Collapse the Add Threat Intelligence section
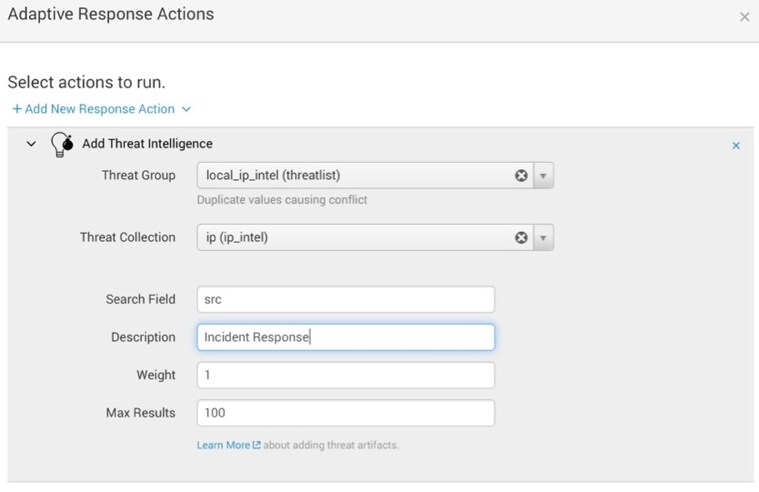Screen dimensions: 759x492 point(31,144)
